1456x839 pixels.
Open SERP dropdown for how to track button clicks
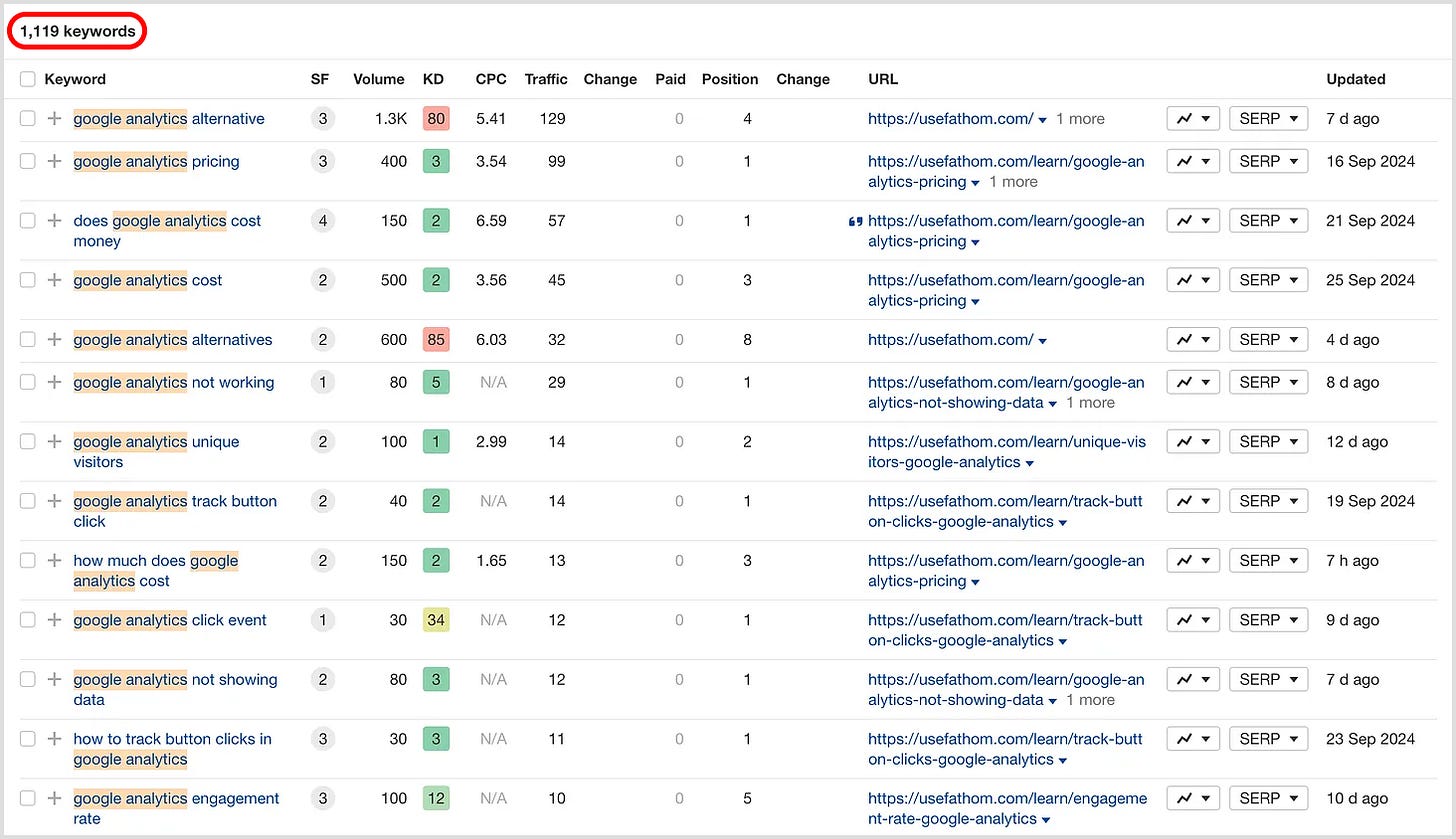[x=1268, y=739]
